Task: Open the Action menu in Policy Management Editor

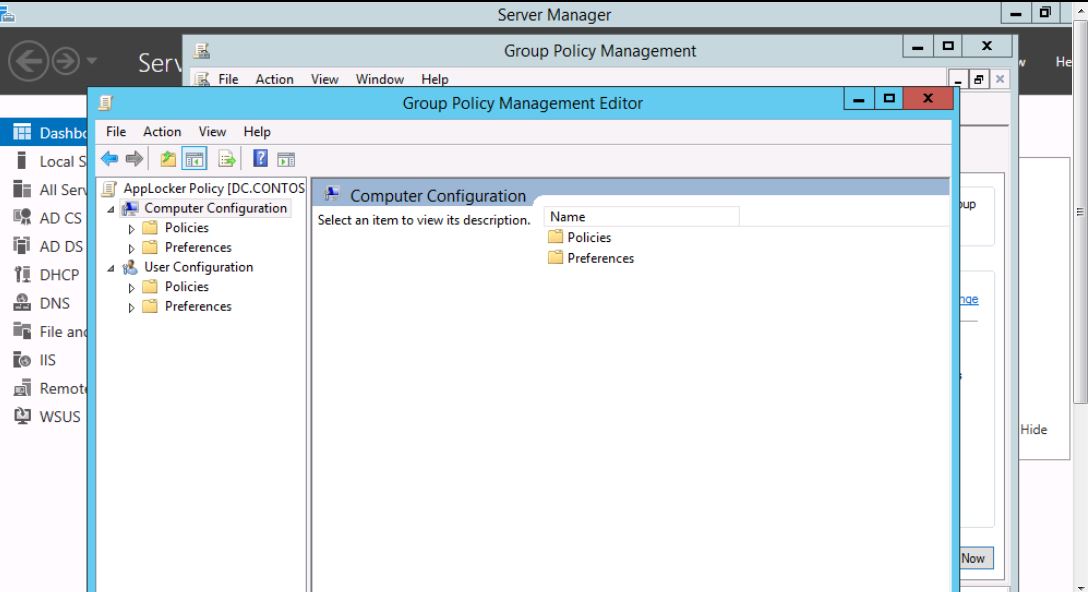Action: click(x=162, y=132)
